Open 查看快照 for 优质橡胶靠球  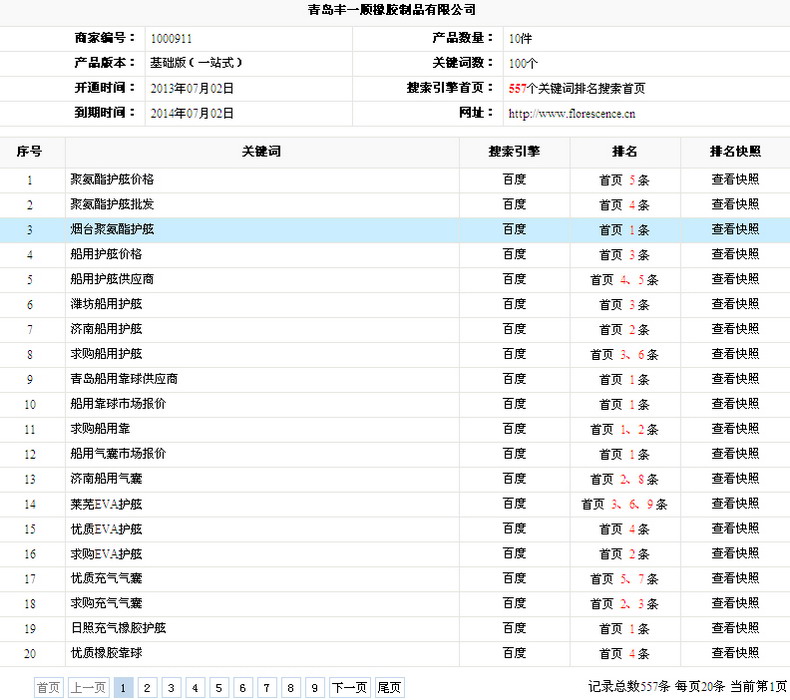(735, 653)
